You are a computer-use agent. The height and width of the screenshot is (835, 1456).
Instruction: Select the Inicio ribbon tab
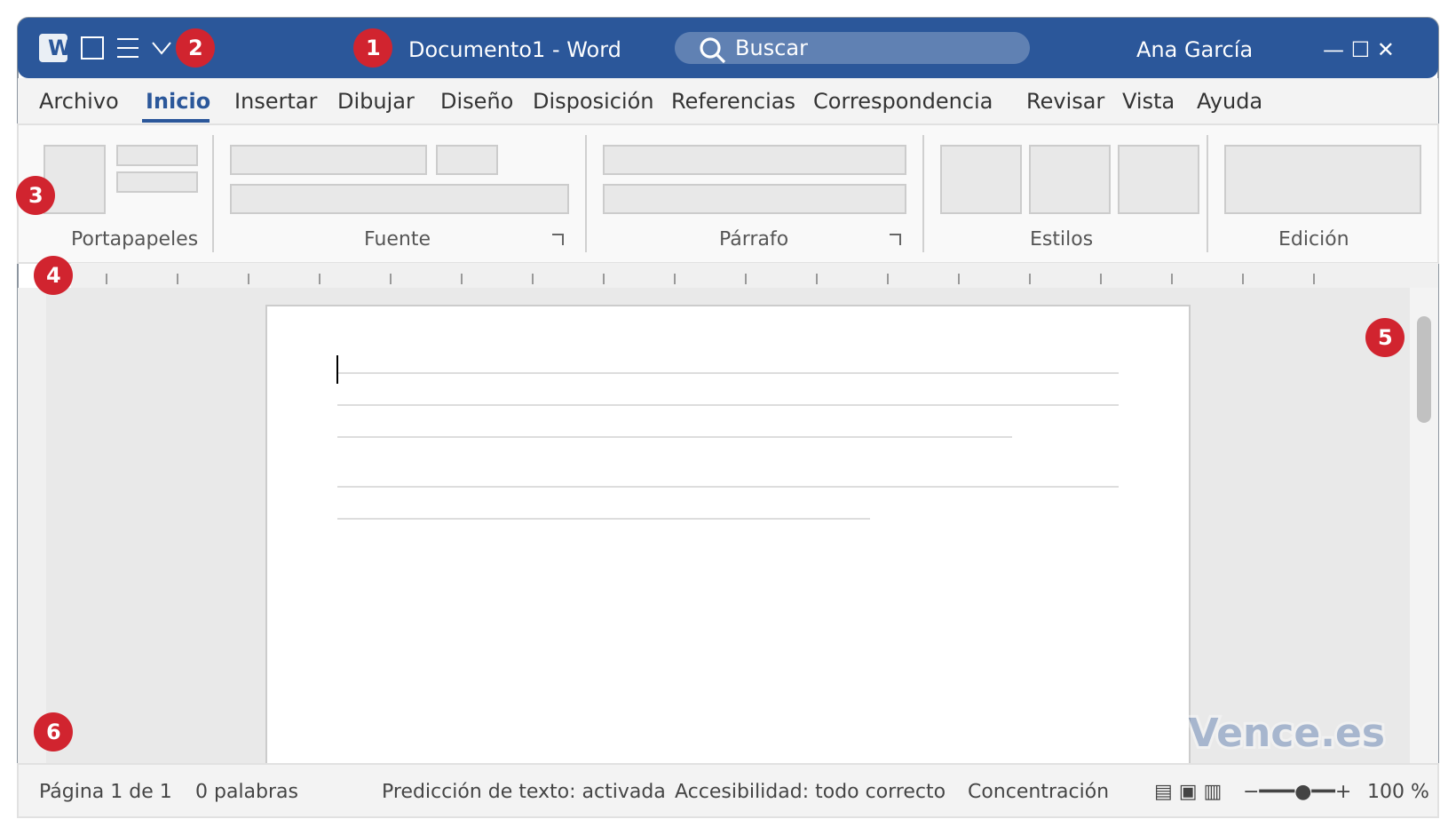click(x=178, y=101)
